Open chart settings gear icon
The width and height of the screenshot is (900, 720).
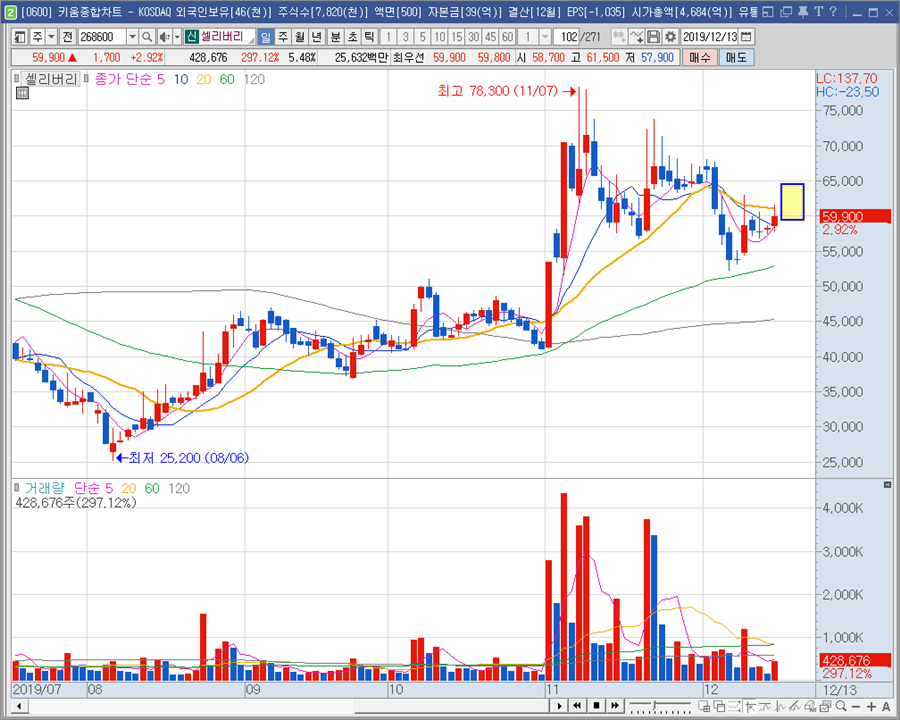[x=670, y=37]
